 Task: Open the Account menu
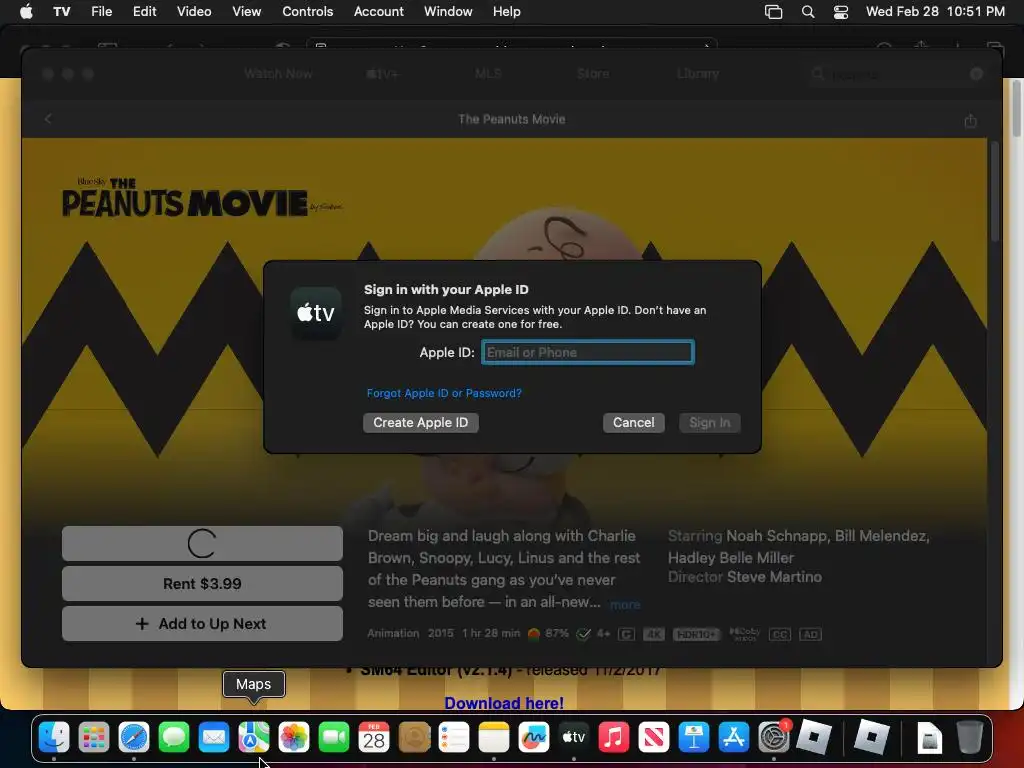[x=379, y=11]
